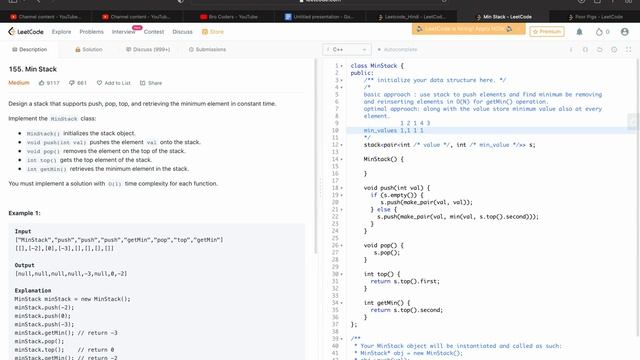
Task: Click the lock icon on Solution tab
Action: click(78, 49)
